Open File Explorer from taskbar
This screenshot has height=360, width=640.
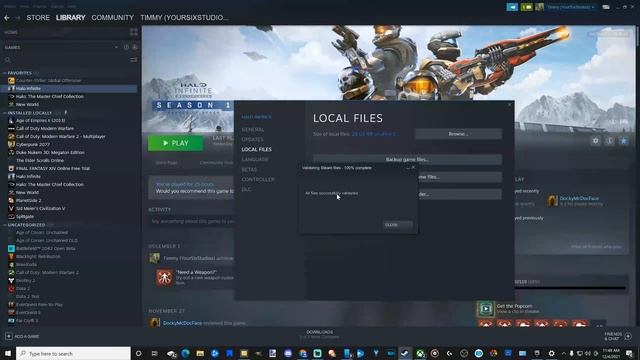point(200,353)
